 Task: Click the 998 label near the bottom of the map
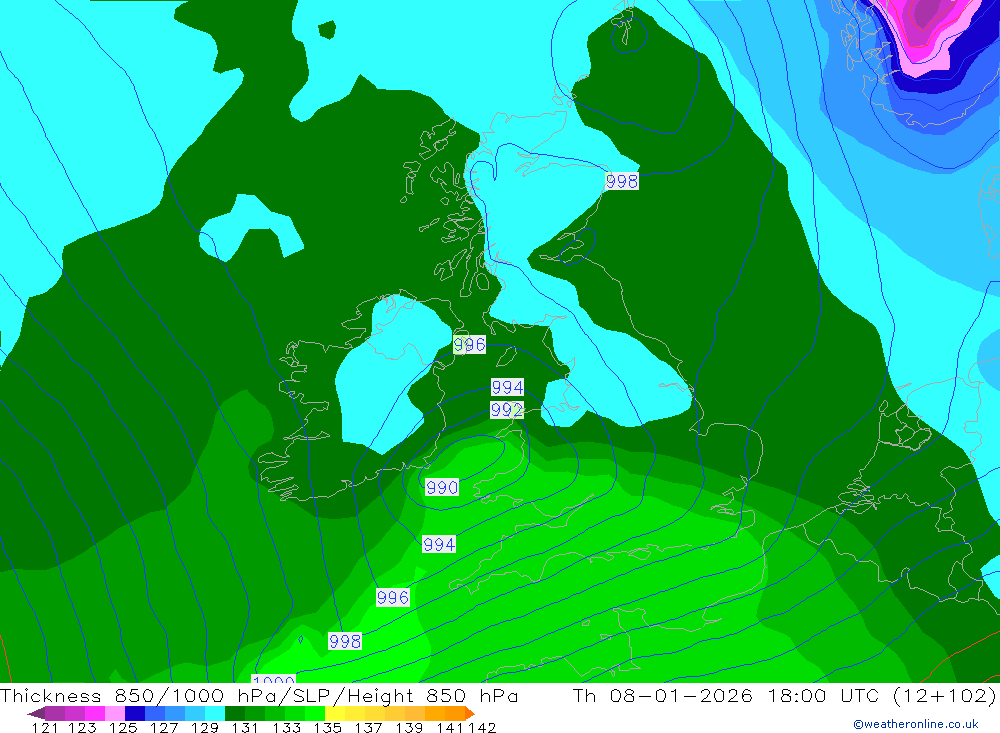(x=345, y=641)
